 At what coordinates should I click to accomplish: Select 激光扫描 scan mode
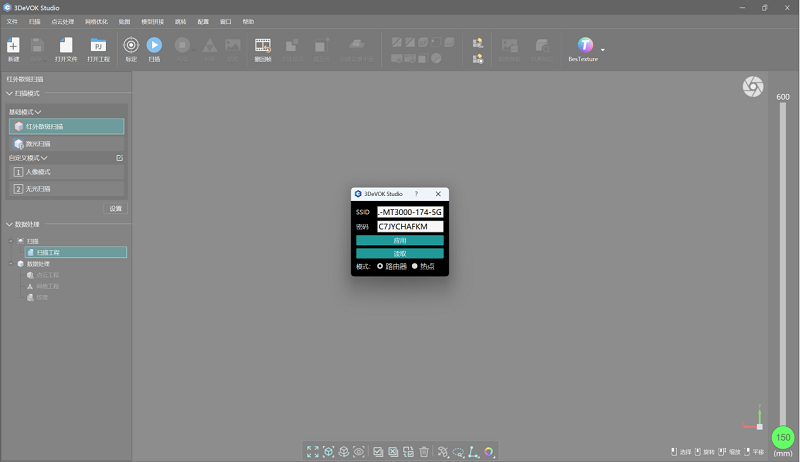(x=66, y=144)
